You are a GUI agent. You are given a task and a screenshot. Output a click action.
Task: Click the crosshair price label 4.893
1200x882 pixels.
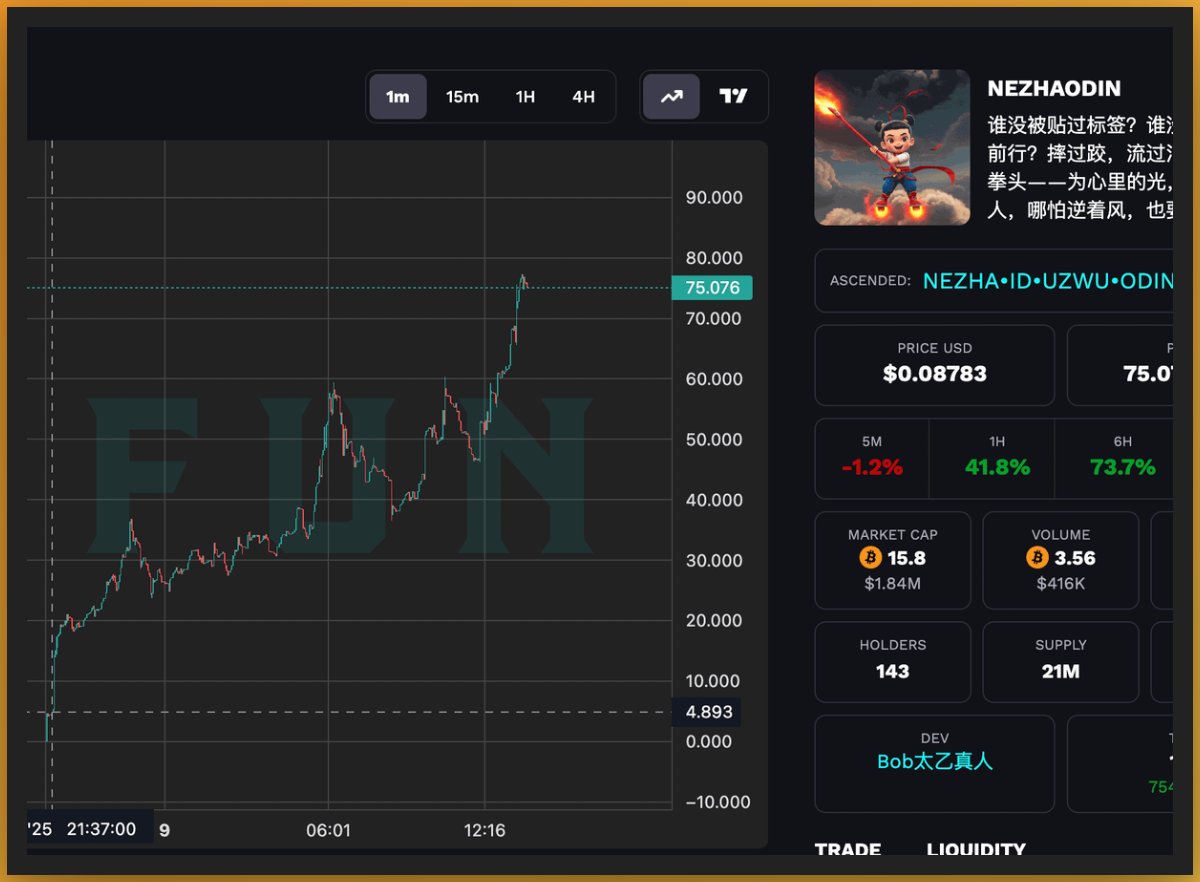pyautogui.click(x=708, y=713)
